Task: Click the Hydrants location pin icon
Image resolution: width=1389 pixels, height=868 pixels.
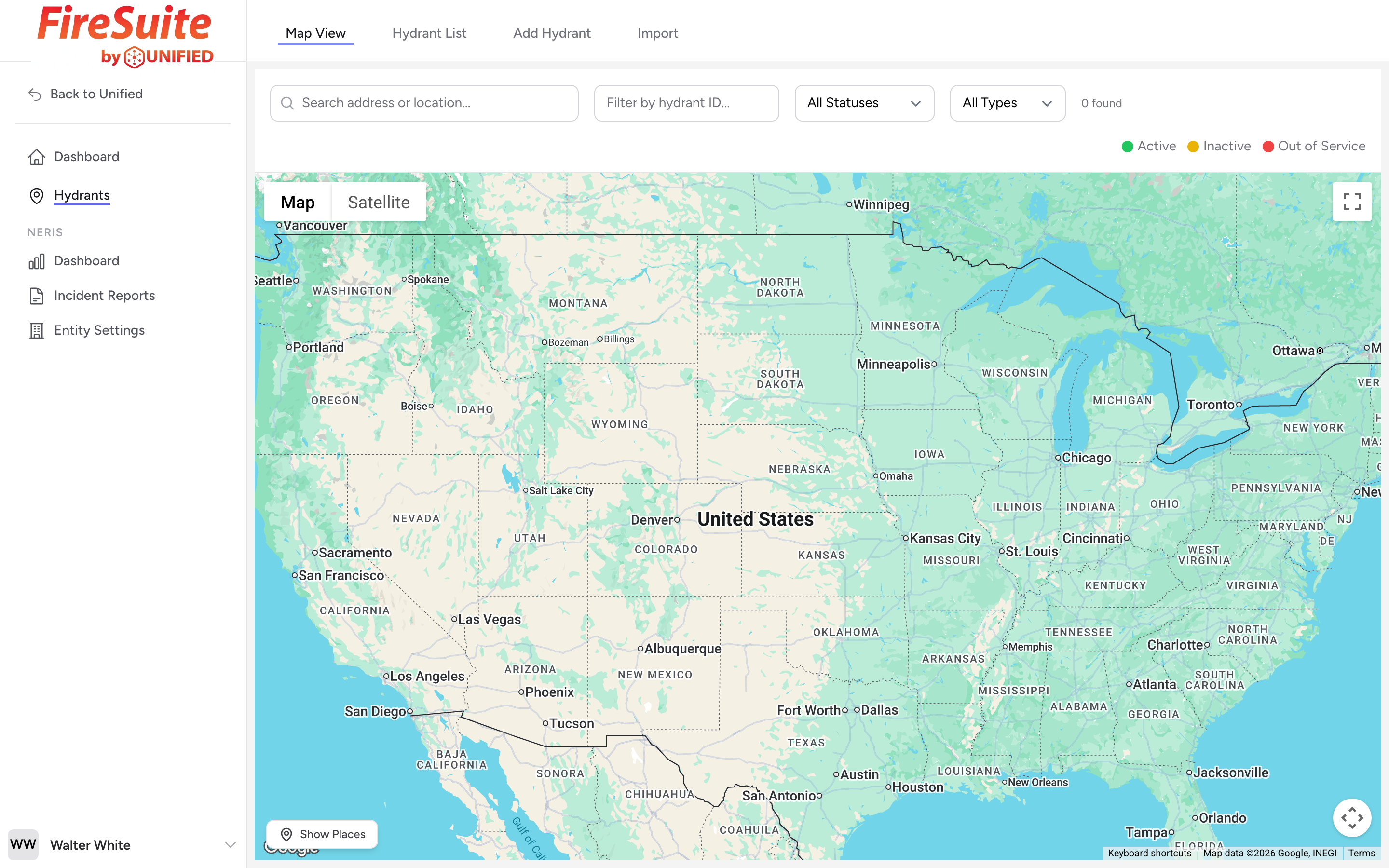Action: tap(37, 196)
